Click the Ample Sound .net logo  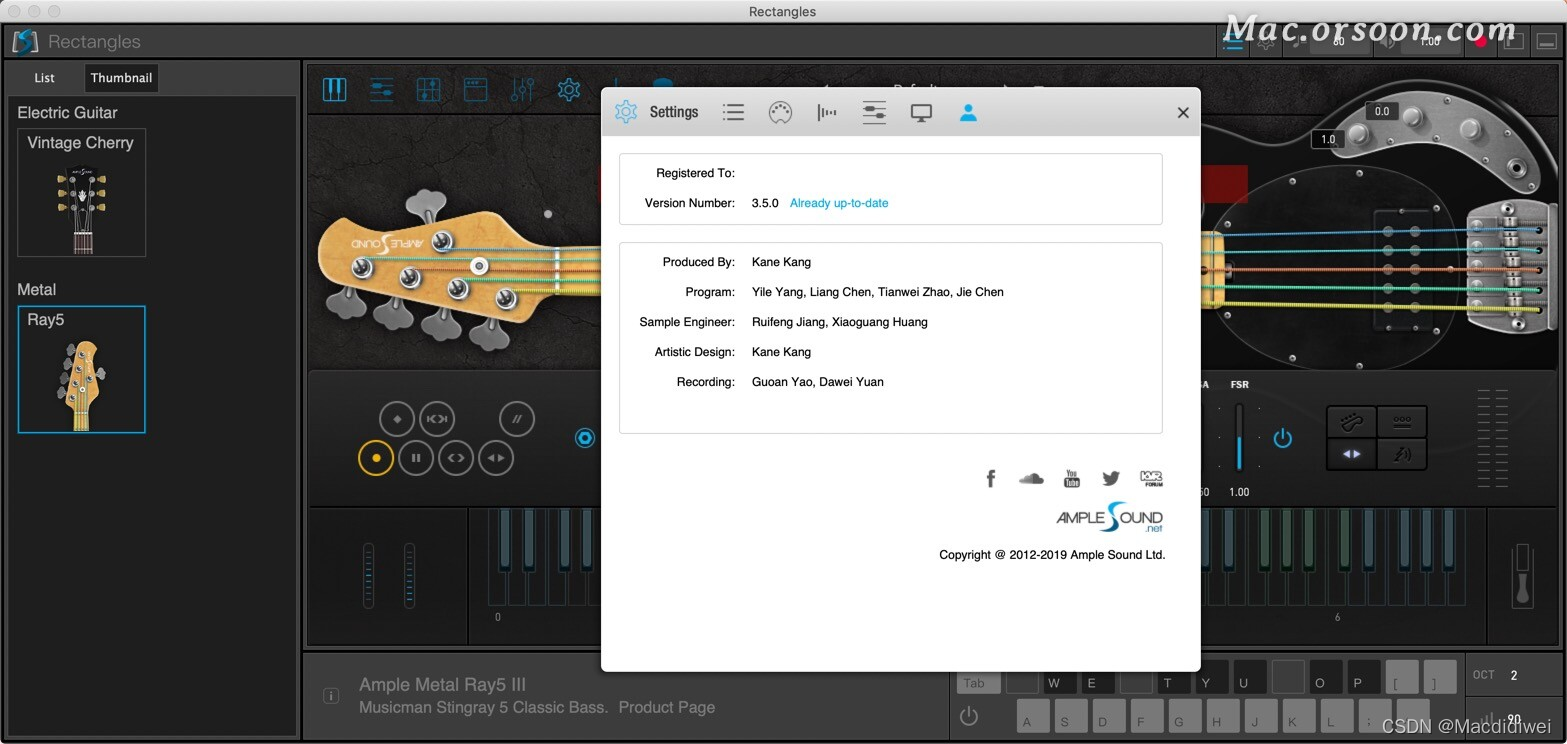(1110, 519)
